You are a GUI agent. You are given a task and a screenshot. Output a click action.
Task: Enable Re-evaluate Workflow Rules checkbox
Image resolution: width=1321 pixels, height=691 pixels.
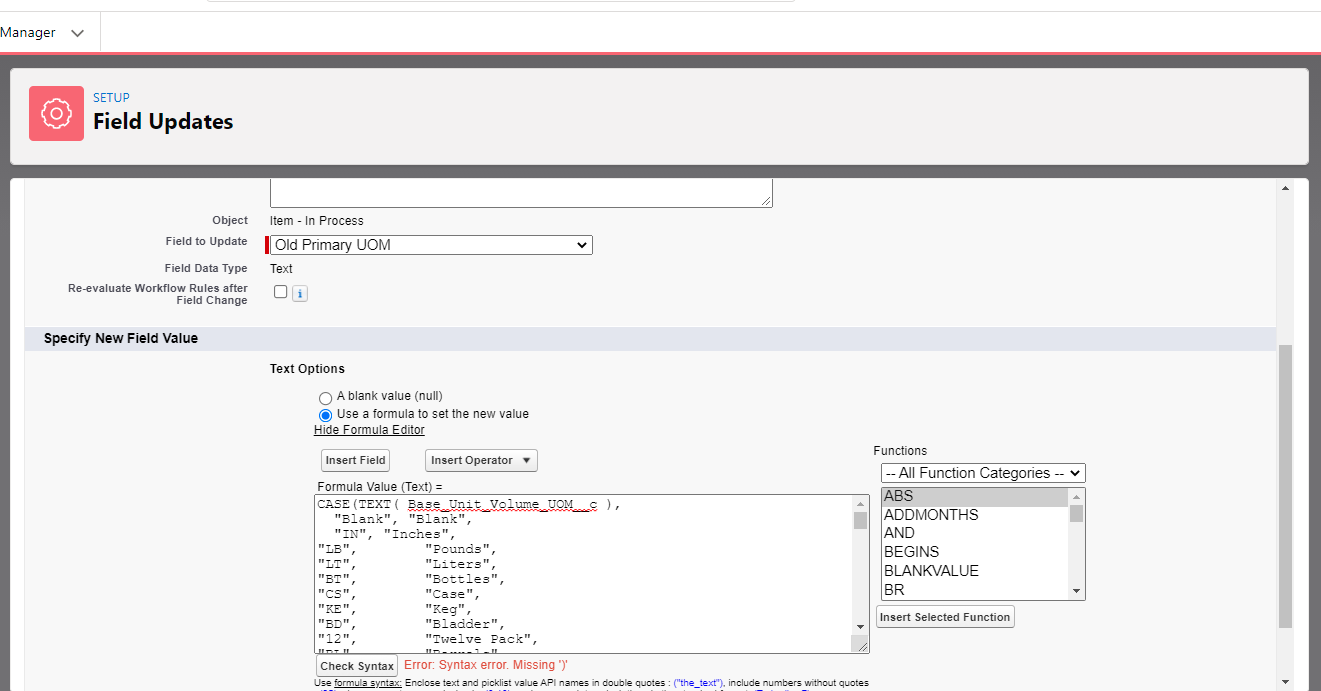(x=281, y=292)
